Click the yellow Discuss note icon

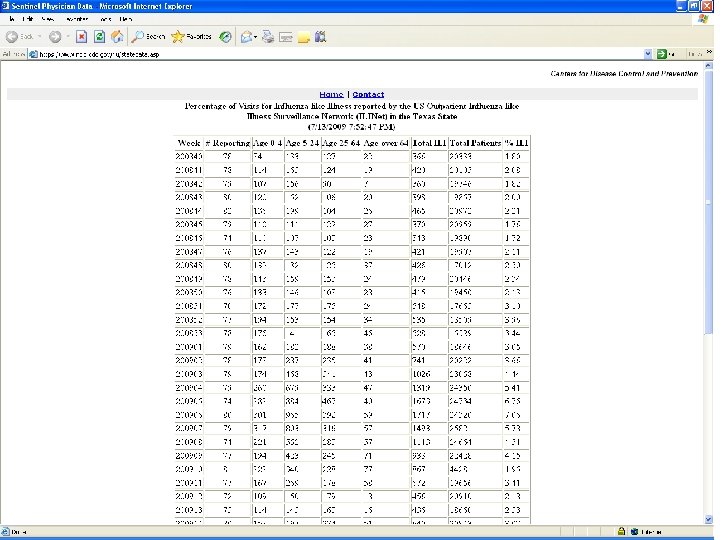pyautogui.click(x=304, y=37)
